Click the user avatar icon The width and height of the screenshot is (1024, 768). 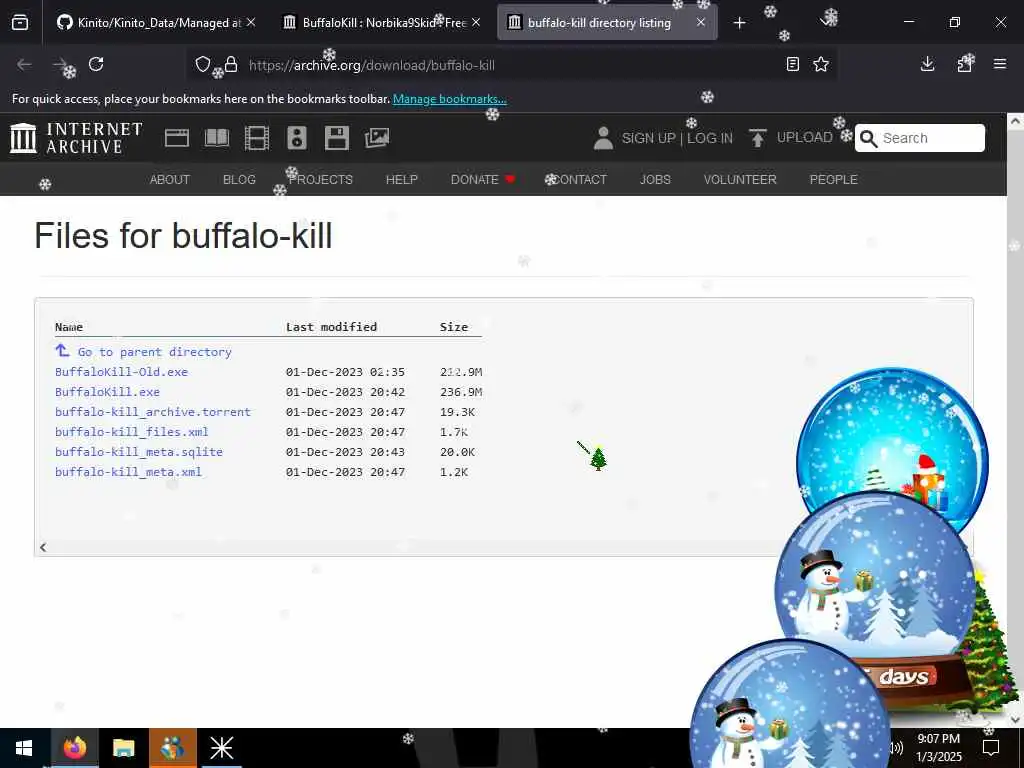click(x=603, y=138)
